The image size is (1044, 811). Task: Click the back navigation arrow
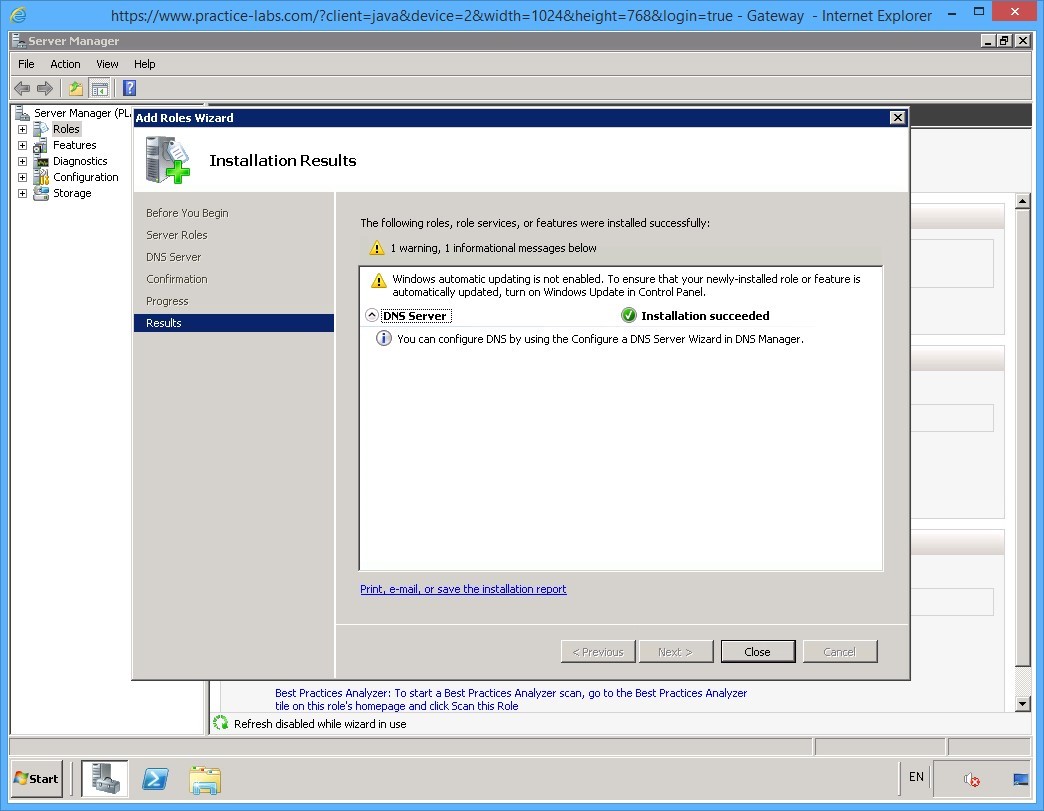coord(22,88)
